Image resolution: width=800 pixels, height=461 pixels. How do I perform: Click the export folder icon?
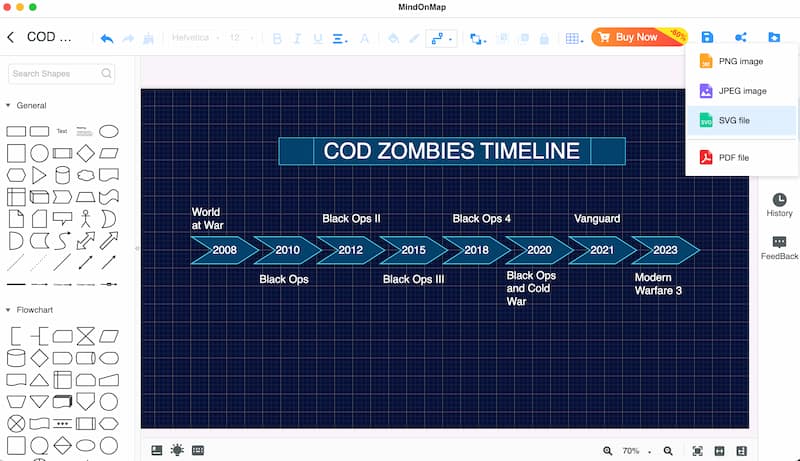pyautogui.click(x=774, y=37)
